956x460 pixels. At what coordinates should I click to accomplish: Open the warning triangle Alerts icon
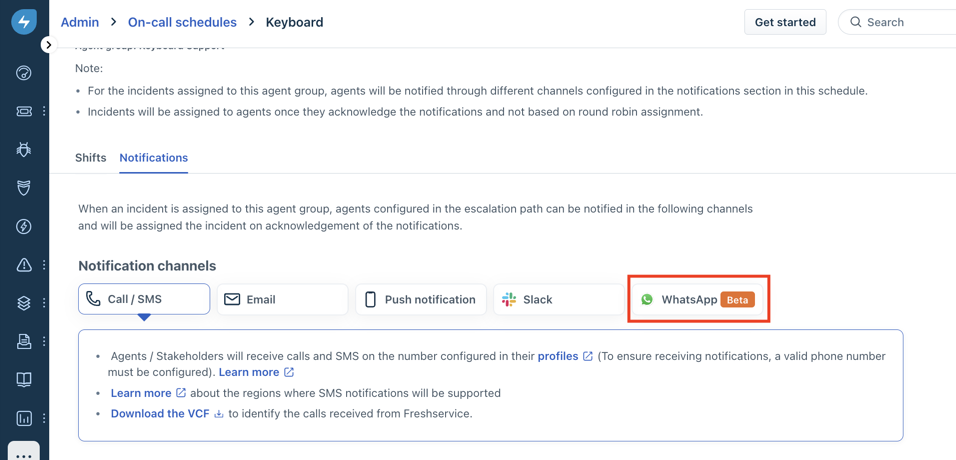(24, 265)
